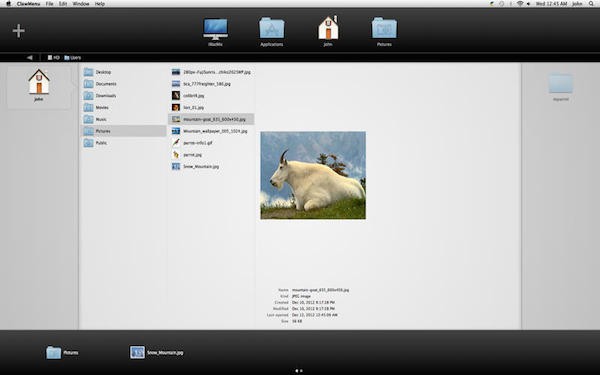The image size is (600, 375).
Task: Select the parrot.jpg file
Action: click(x=211, y=155)
